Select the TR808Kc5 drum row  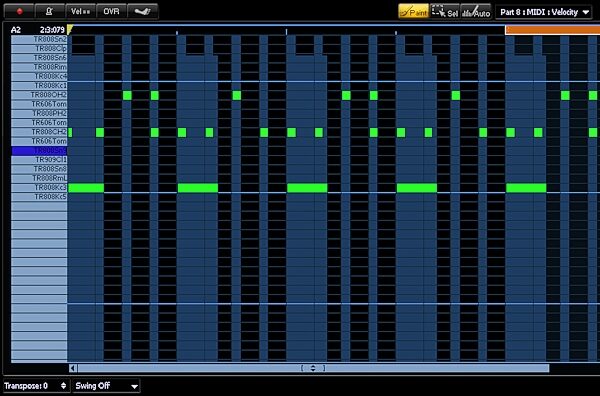[39, 197]
